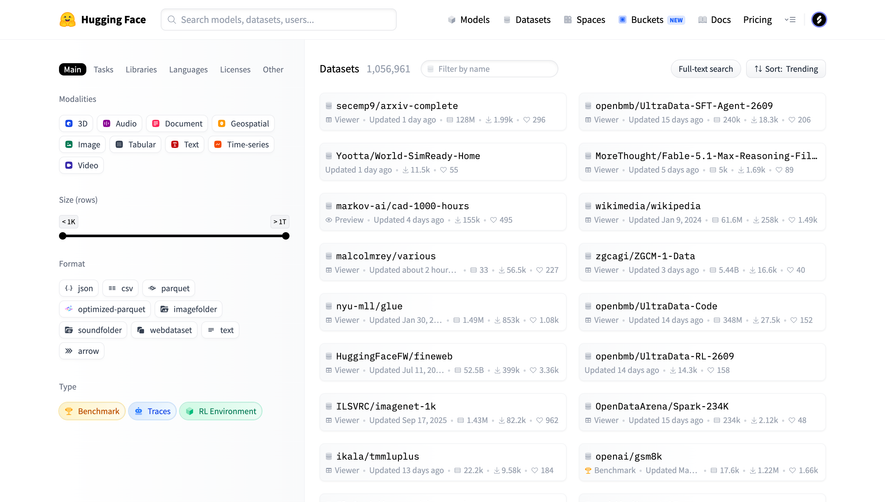This screenshot has height=502, width=885.
Task: Open the Datasets navigation link
Action: (527, 20)
